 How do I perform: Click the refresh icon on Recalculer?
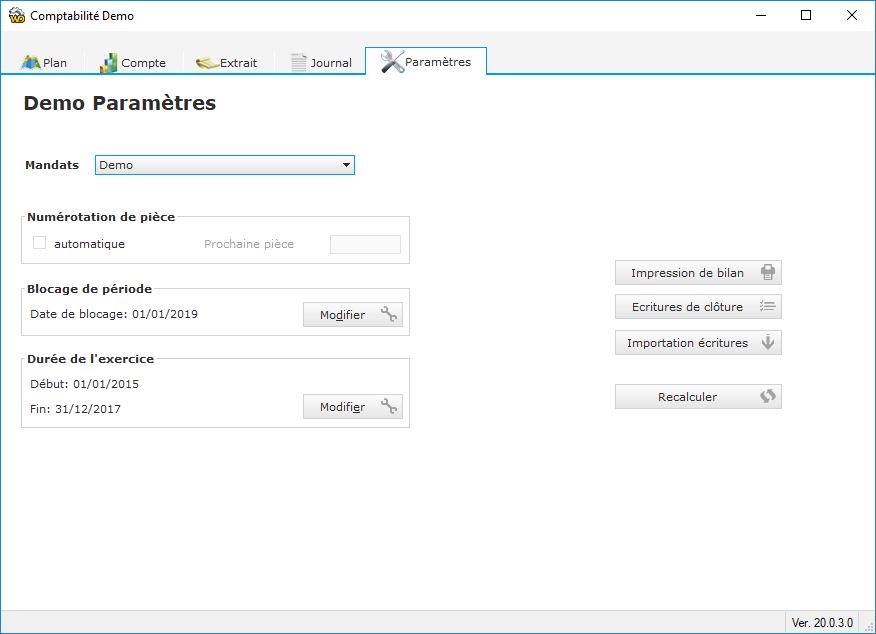pos(768,396)
